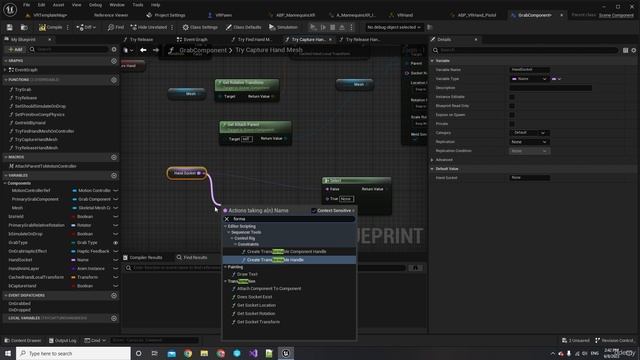Add event dispatcher via plus icon

pos(114,296)
